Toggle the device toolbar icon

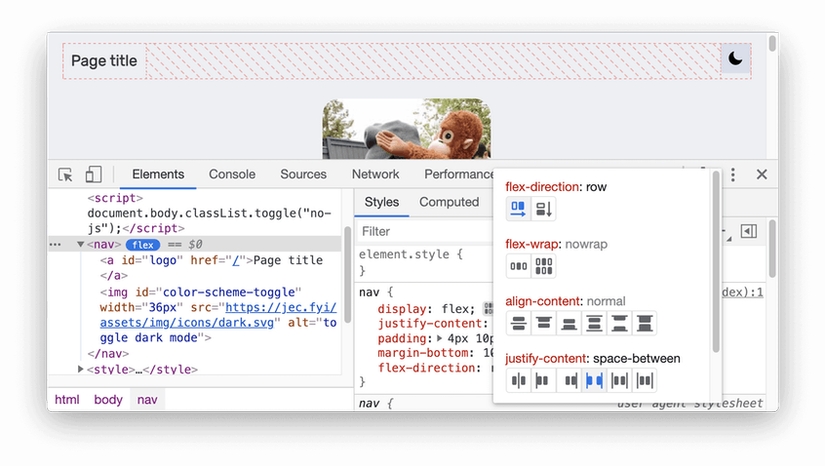93,174
